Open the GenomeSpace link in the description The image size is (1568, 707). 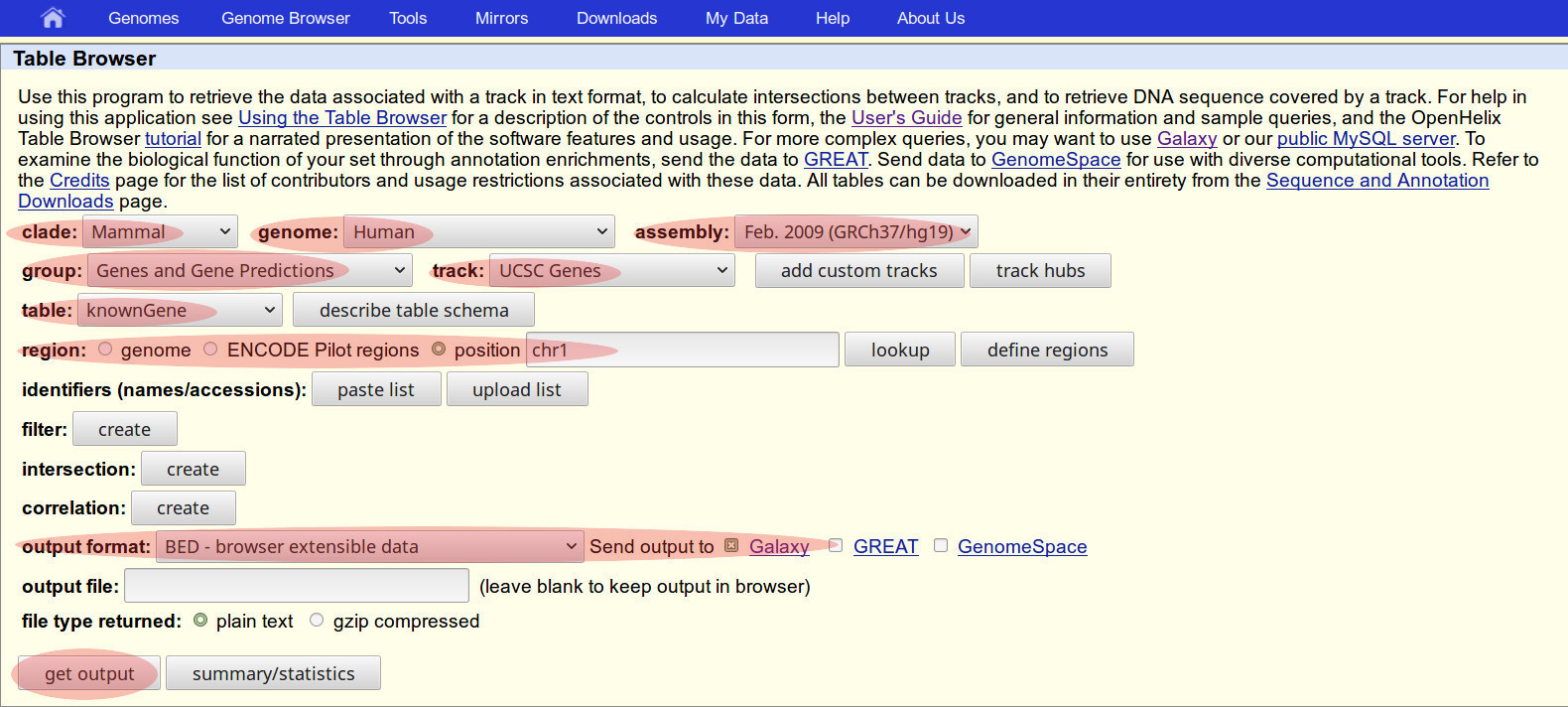[1056, 159]
